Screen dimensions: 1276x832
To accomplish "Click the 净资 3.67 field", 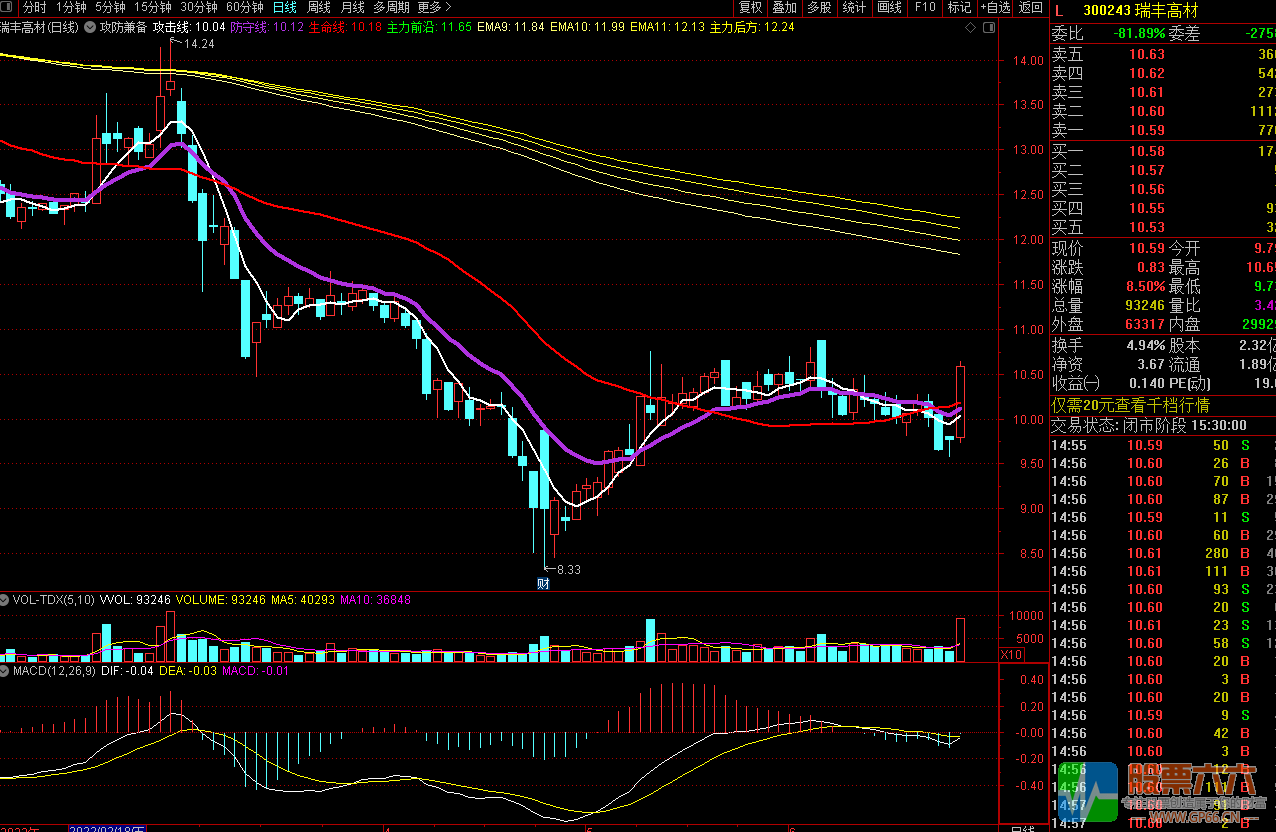I will click(1108, 364).
